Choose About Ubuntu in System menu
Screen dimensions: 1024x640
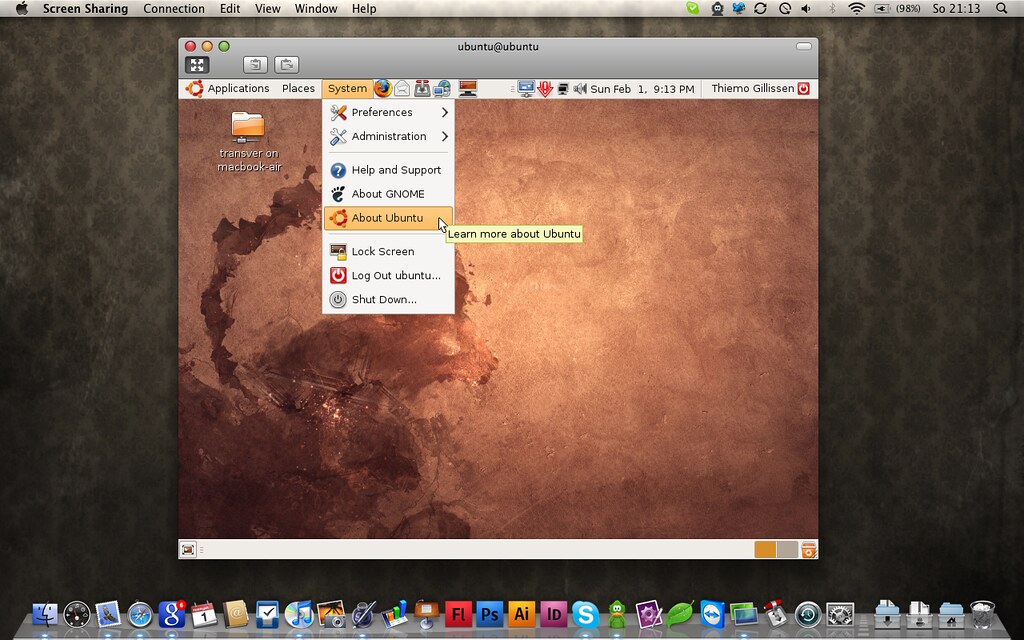389,218
